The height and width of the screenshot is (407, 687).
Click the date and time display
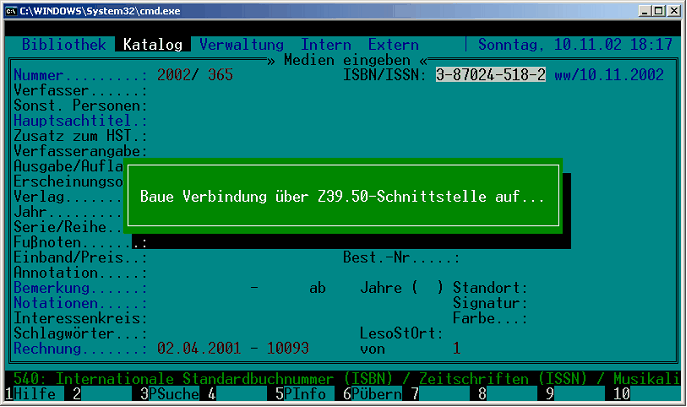574,45
